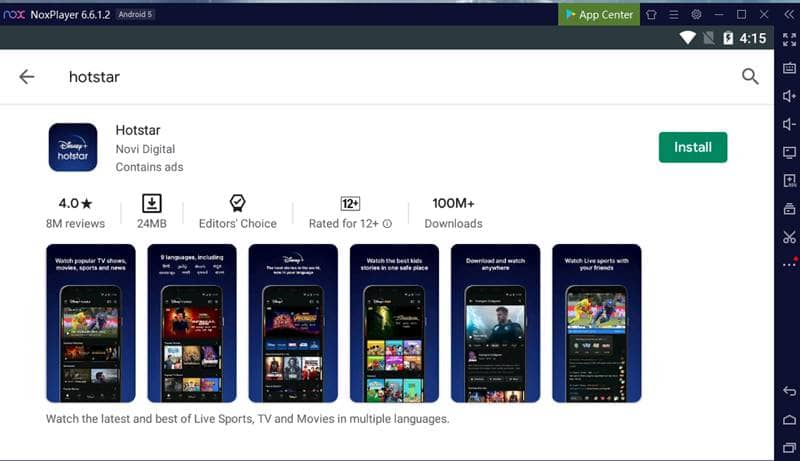Image resolution: width=800 pixels, height=461 pixels.
Task: Open recent apps from sidebar
Action: tap(789, 448)
